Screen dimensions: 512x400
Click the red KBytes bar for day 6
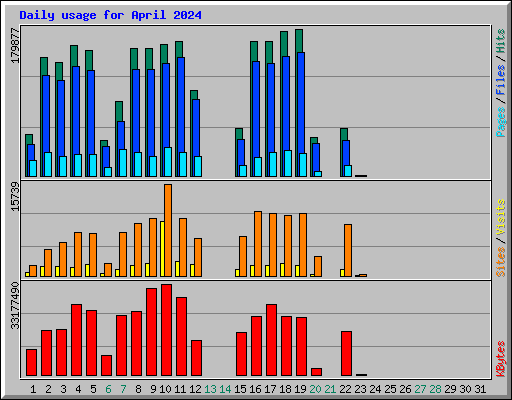coord(106,365)
